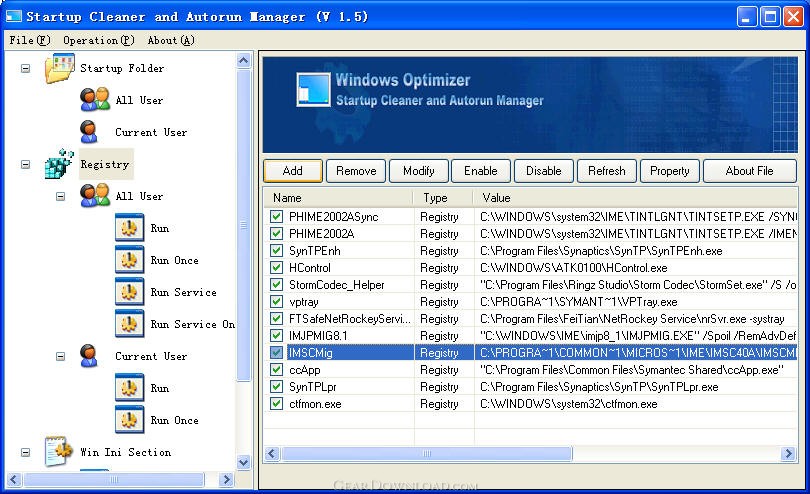810x494 pixels.
Task: Click the Refresh button
Action: pyautogui.click(x=606, y=171)
